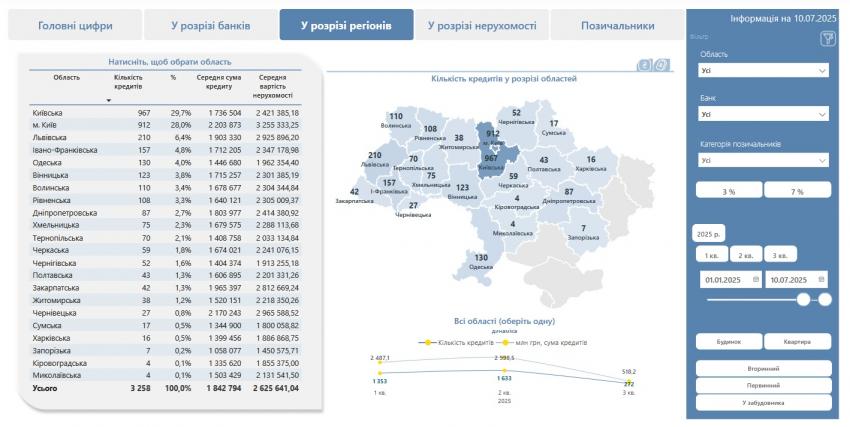Open the end date calendar picker icon
Image resolution: width=850 pixels, height=427 pixels.
(823, 279)
